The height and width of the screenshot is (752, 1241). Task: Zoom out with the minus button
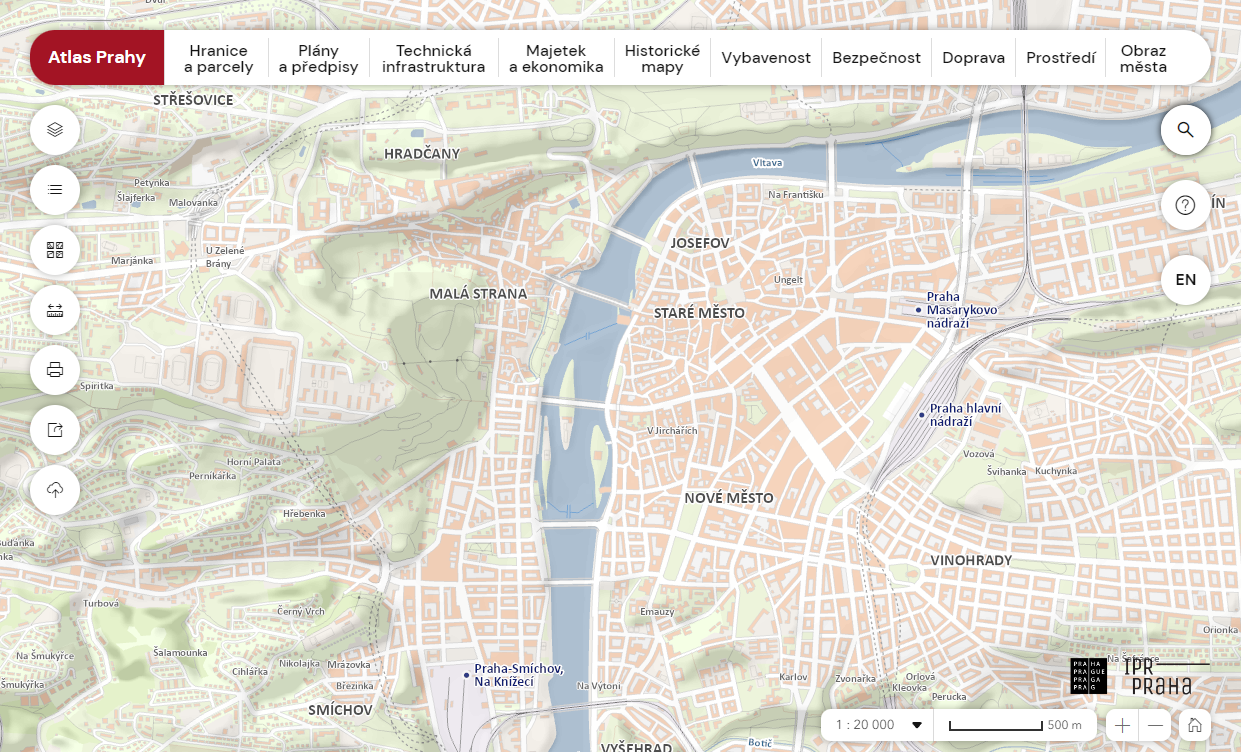(1155, 725)
